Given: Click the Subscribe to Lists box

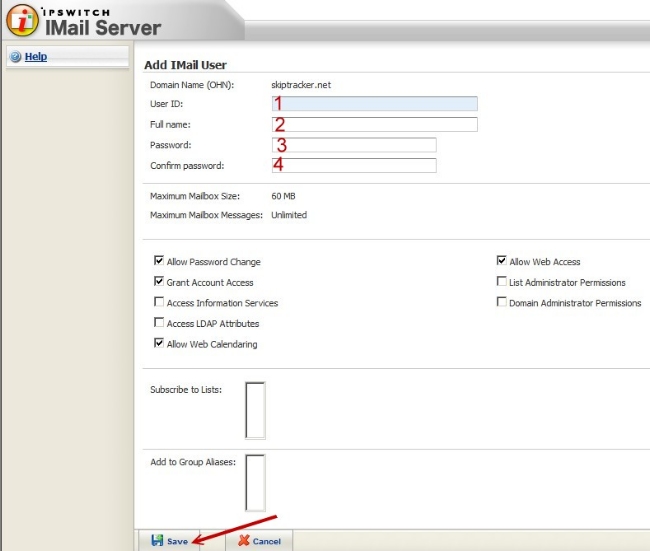Looking at the screenshot, I should coord(255,410).
